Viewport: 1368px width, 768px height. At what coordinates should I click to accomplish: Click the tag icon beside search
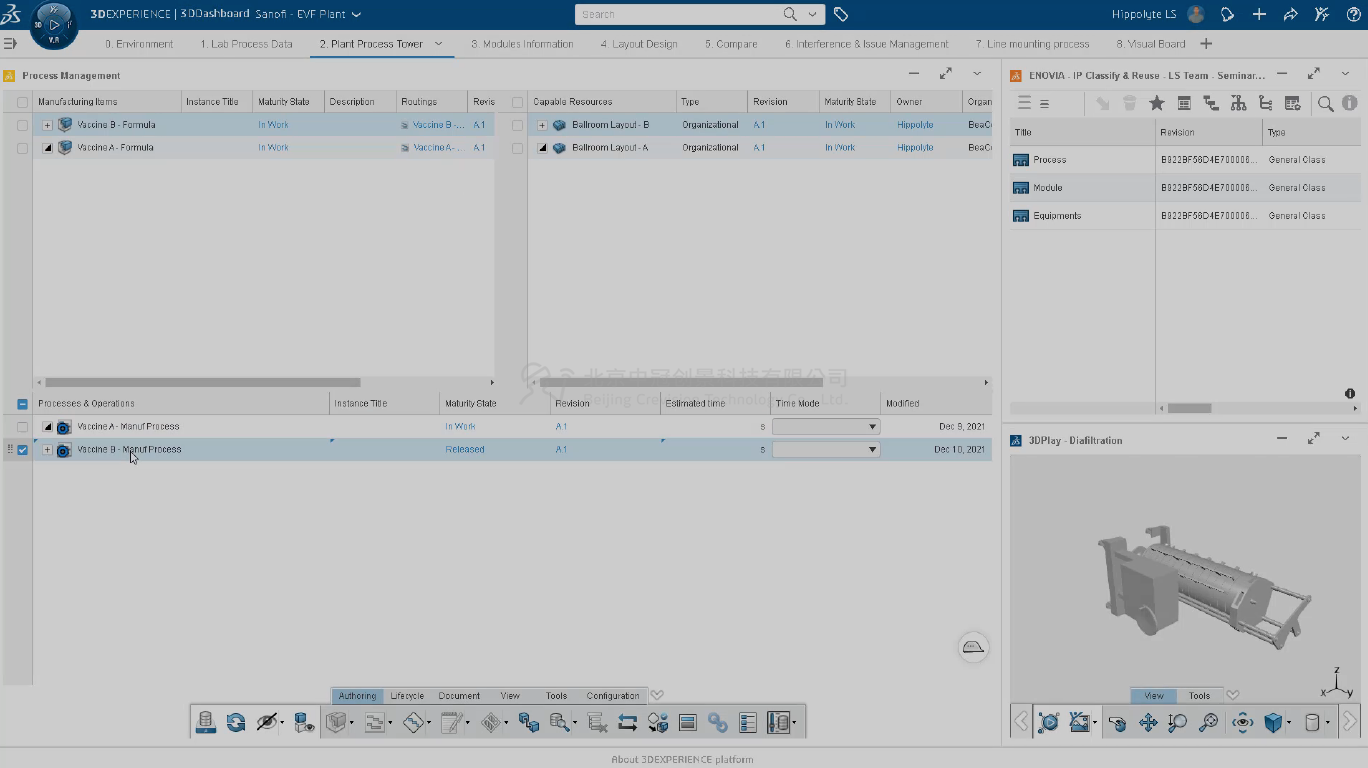point(841,14)
